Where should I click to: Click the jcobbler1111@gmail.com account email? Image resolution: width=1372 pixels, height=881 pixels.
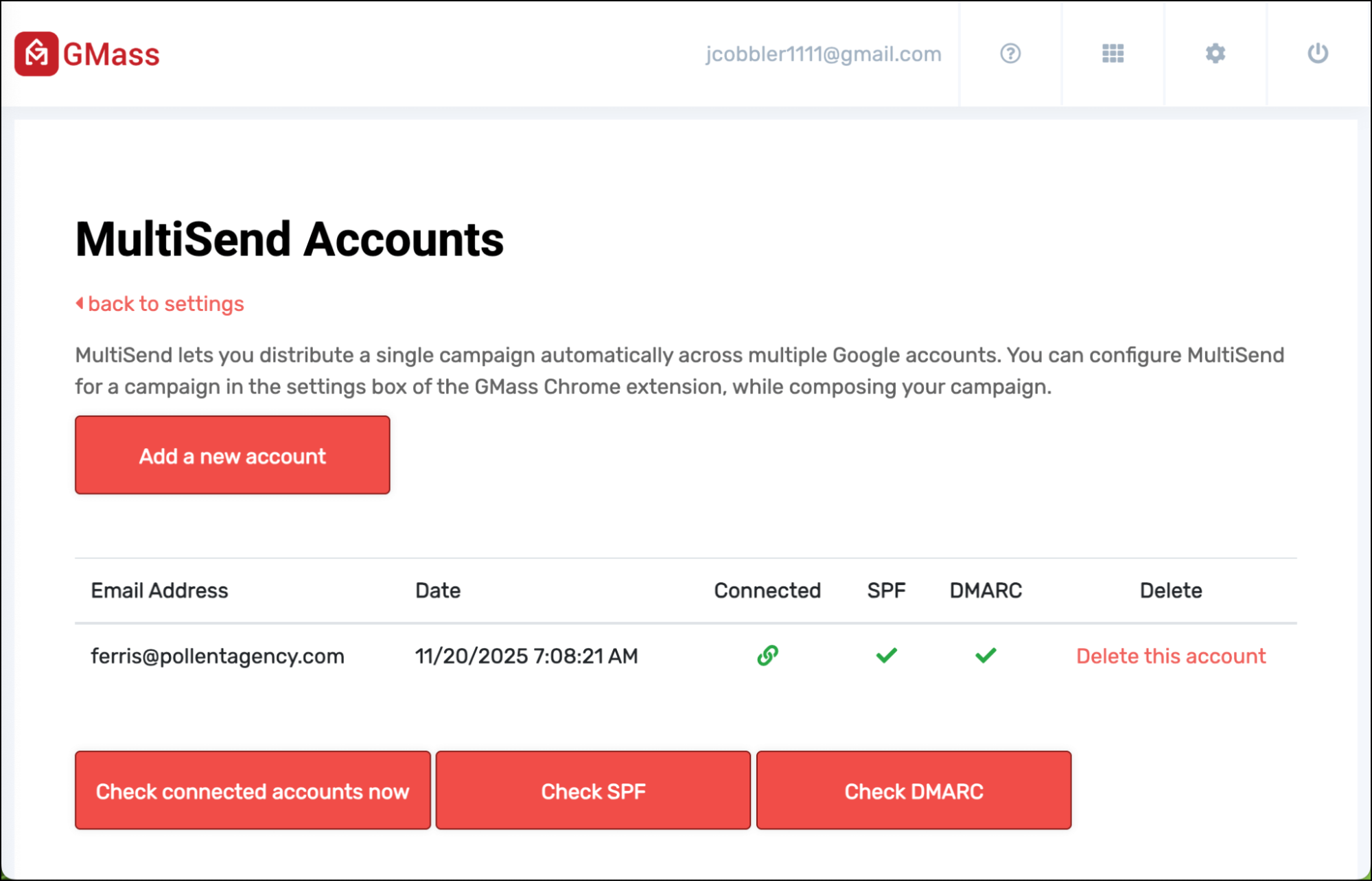(x=824, y=54)
